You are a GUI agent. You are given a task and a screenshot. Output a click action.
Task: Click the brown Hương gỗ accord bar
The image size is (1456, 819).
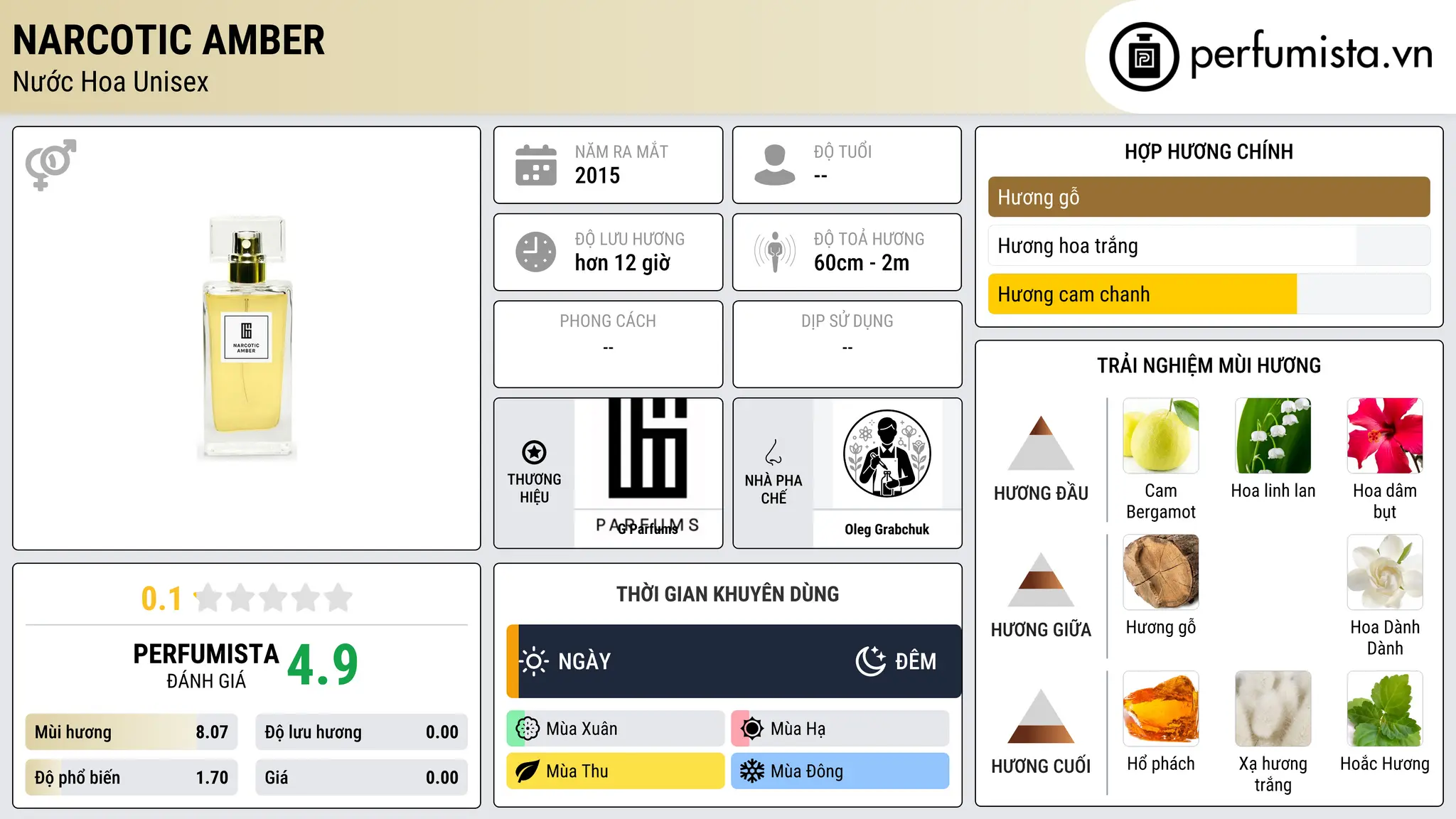pyautogui.click(x=1209, y=197)
